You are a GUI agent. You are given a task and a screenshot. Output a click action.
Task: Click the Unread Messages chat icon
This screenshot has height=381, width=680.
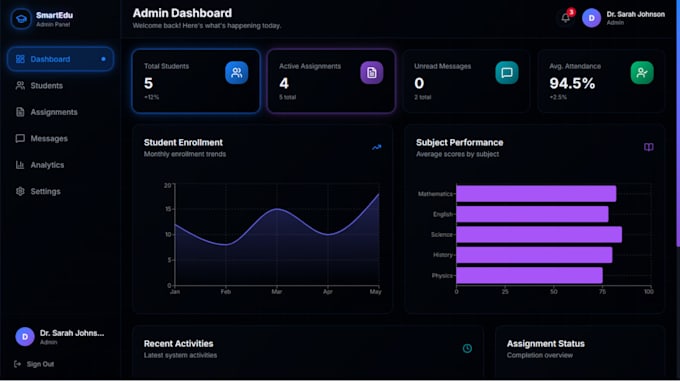pos(507,72)
